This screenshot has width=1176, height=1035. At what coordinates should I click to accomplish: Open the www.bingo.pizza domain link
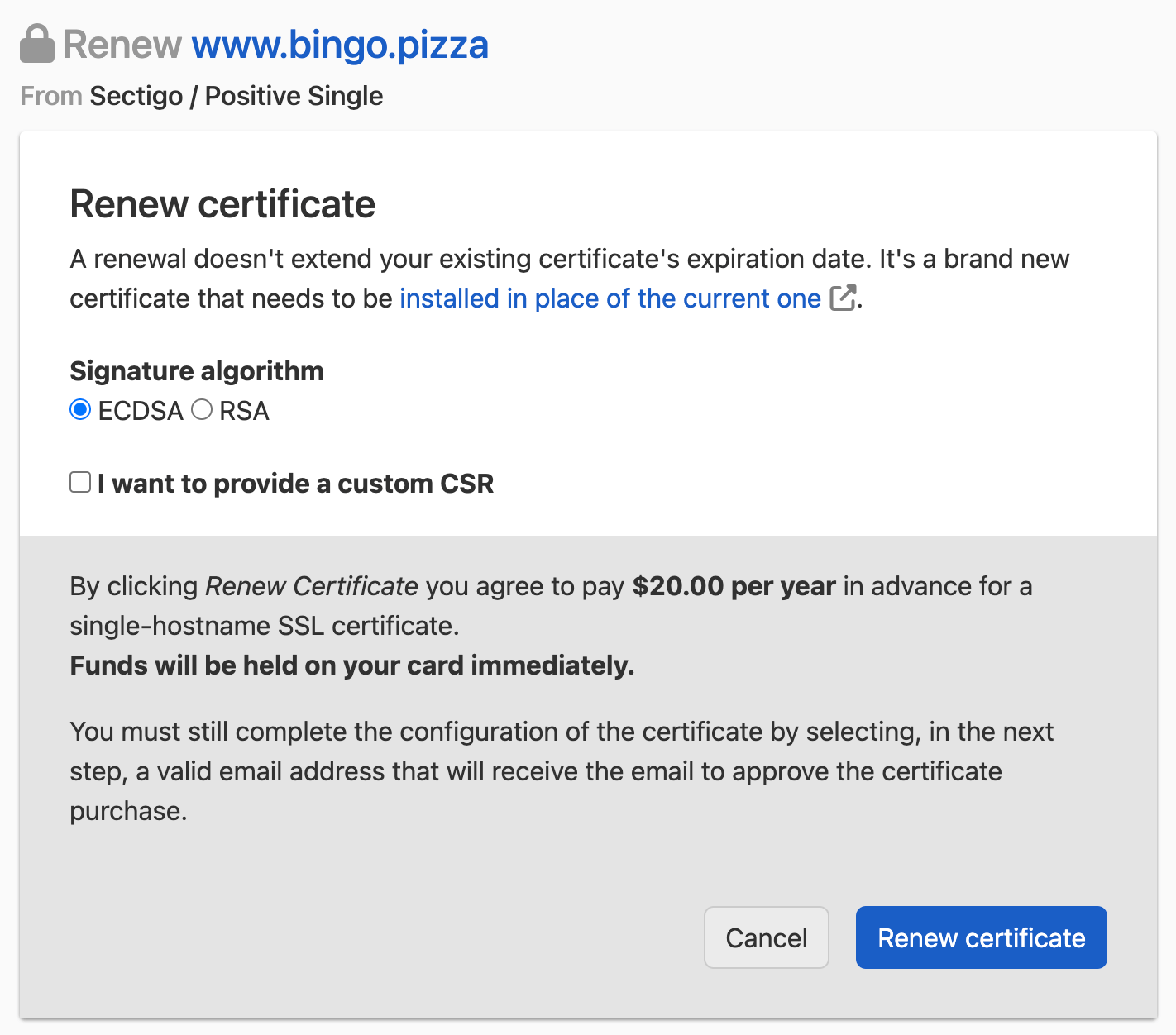(x=340, y=45)
